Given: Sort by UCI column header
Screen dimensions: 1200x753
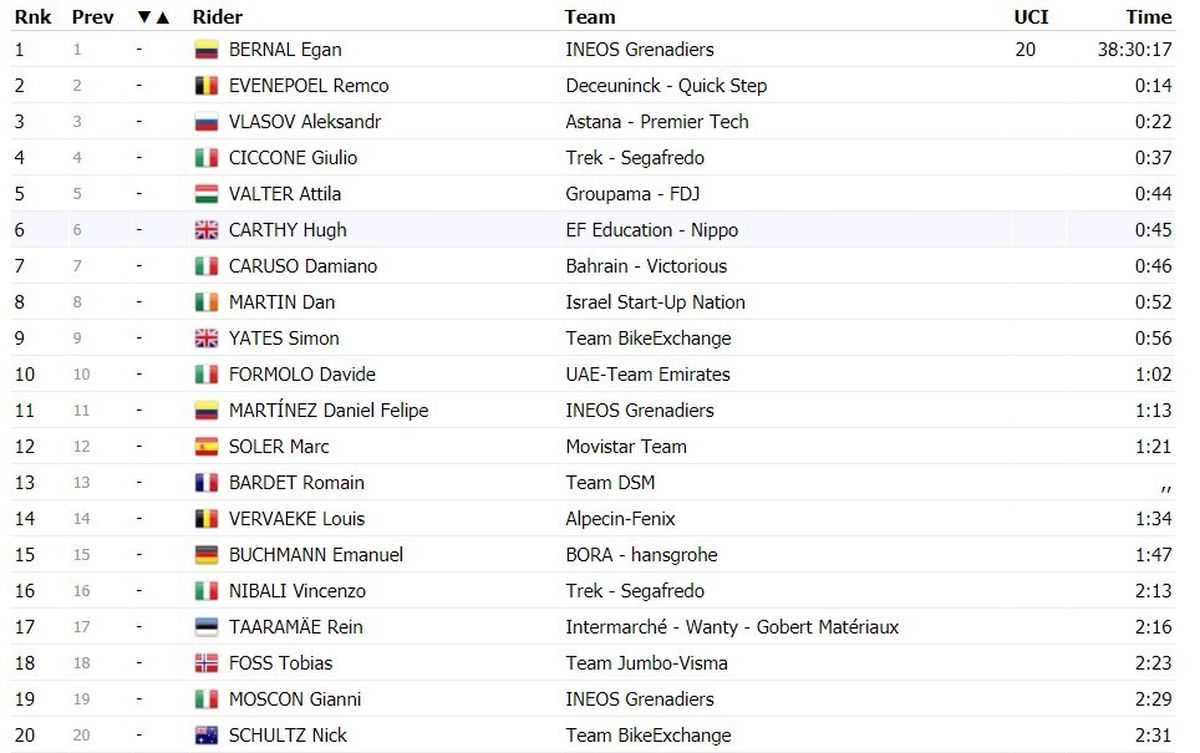Looking at the screenshot, I should click(x=1031, y=17).
